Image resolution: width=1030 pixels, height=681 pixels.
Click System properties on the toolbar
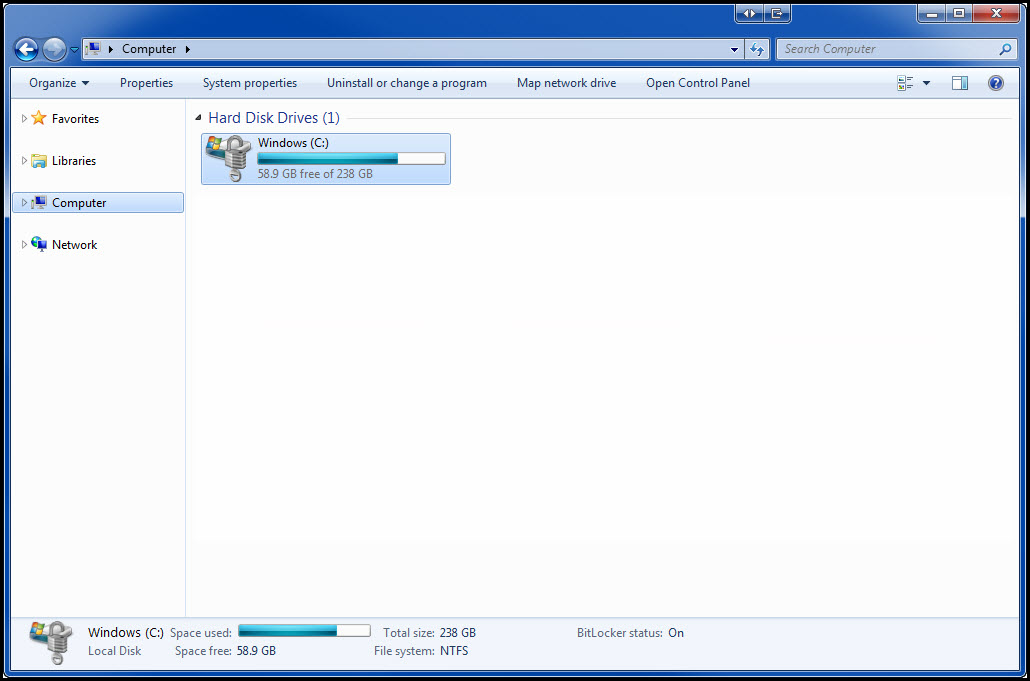click(249, 83)
